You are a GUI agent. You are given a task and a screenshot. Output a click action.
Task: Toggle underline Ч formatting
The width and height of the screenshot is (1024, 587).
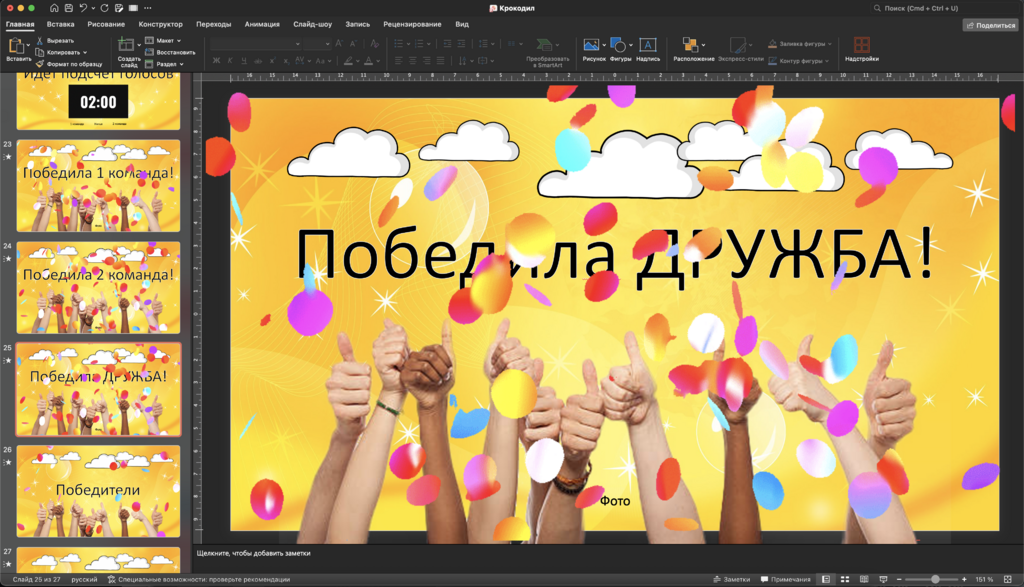pyautogui.click(x=244, y=61)
